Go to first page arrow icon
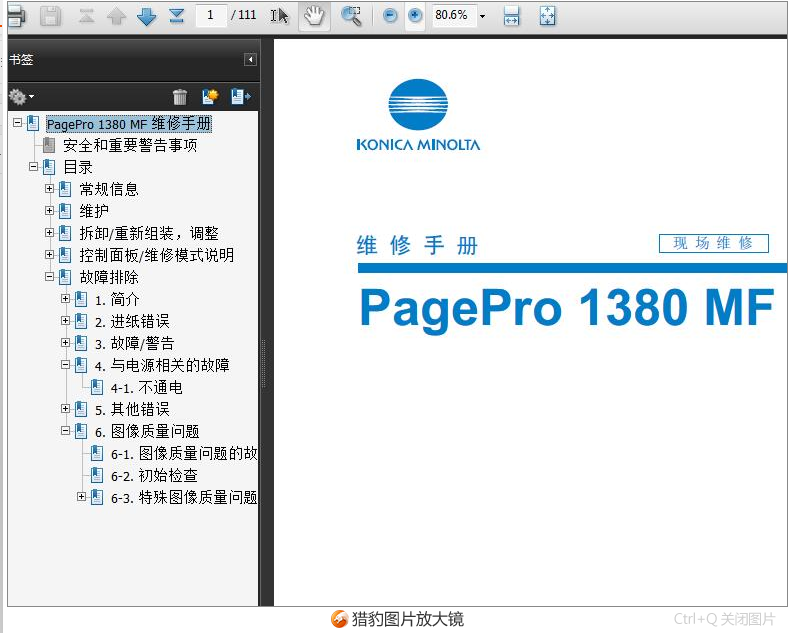This screenshot has height=633, width=790. coord(87,16)
